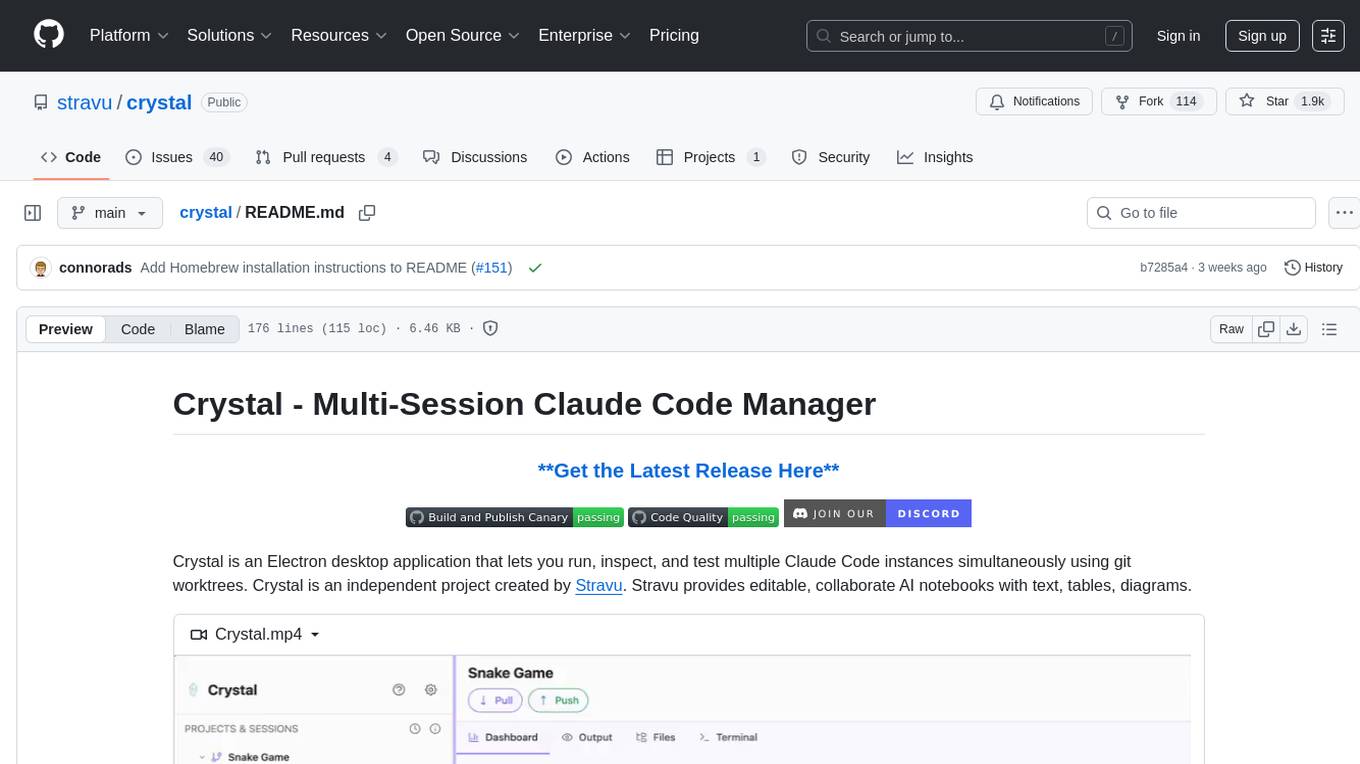Open Get the Latest Release Here link
Screen dimensions: 1360x764
tap(688, 470)
